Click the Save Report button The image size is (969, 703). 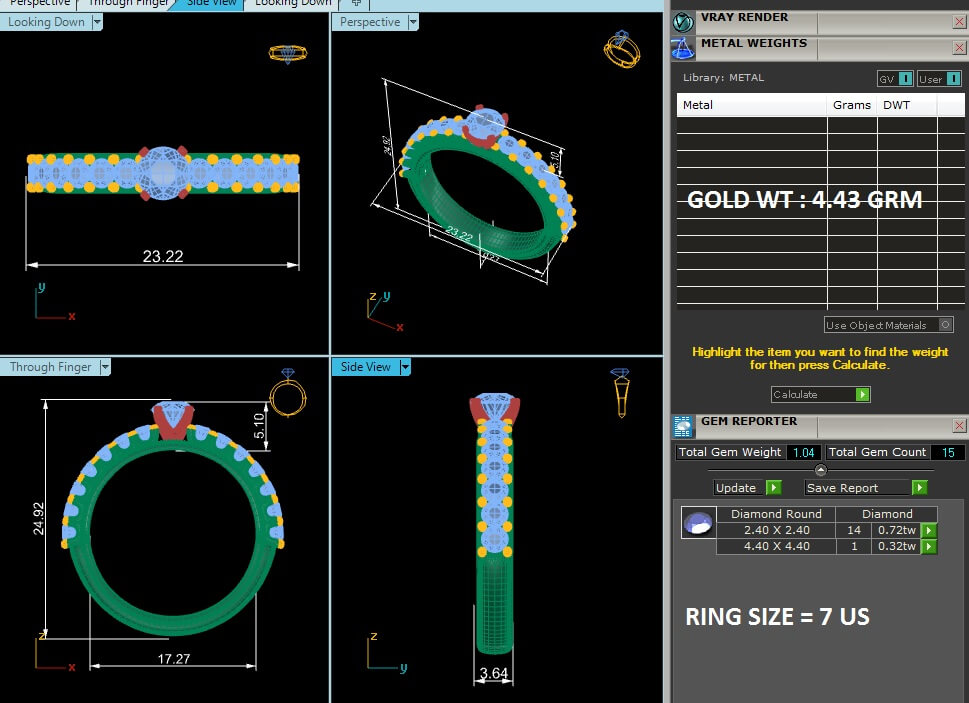tap(919, 488)
